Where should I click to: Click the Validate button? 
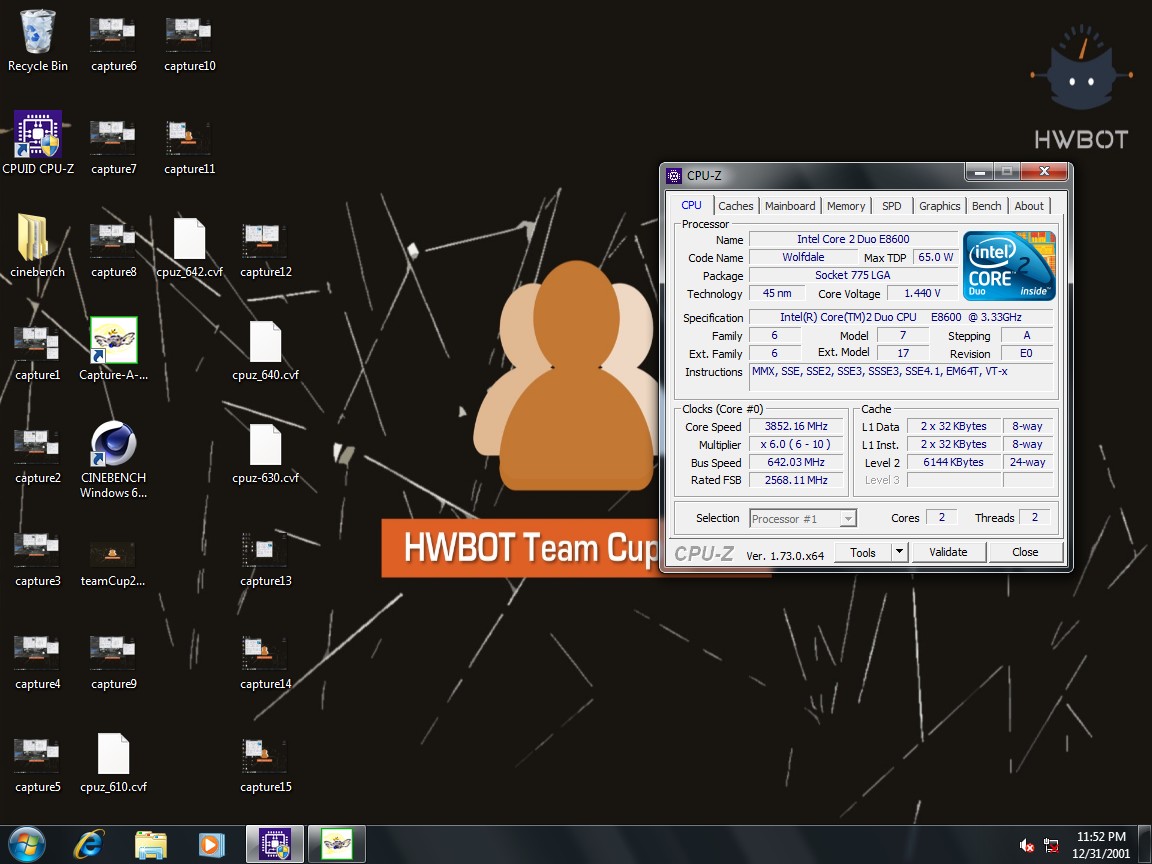tap(948, 552)
